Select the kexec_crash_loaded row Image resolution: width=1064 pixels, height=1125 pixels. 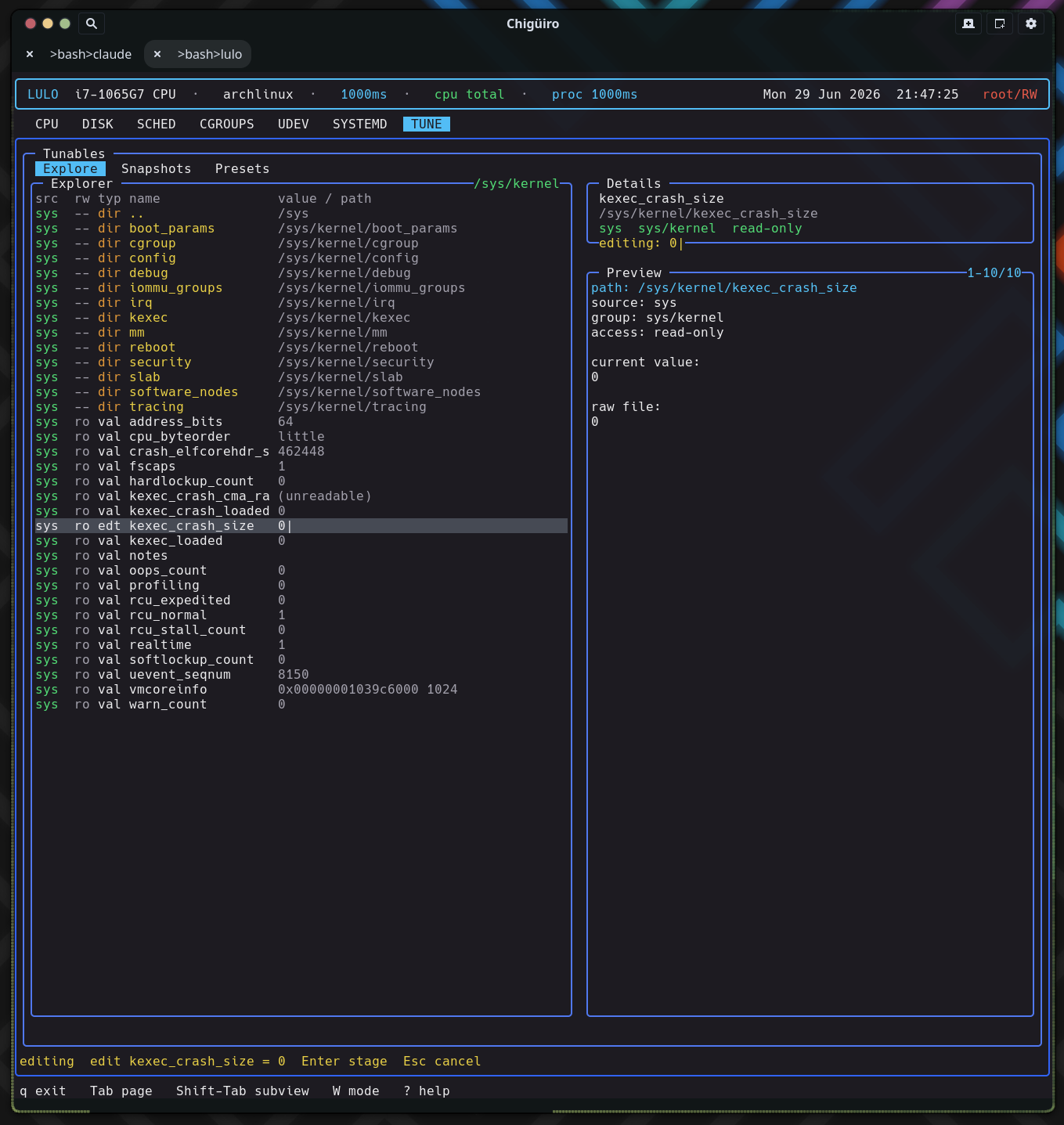301,511
